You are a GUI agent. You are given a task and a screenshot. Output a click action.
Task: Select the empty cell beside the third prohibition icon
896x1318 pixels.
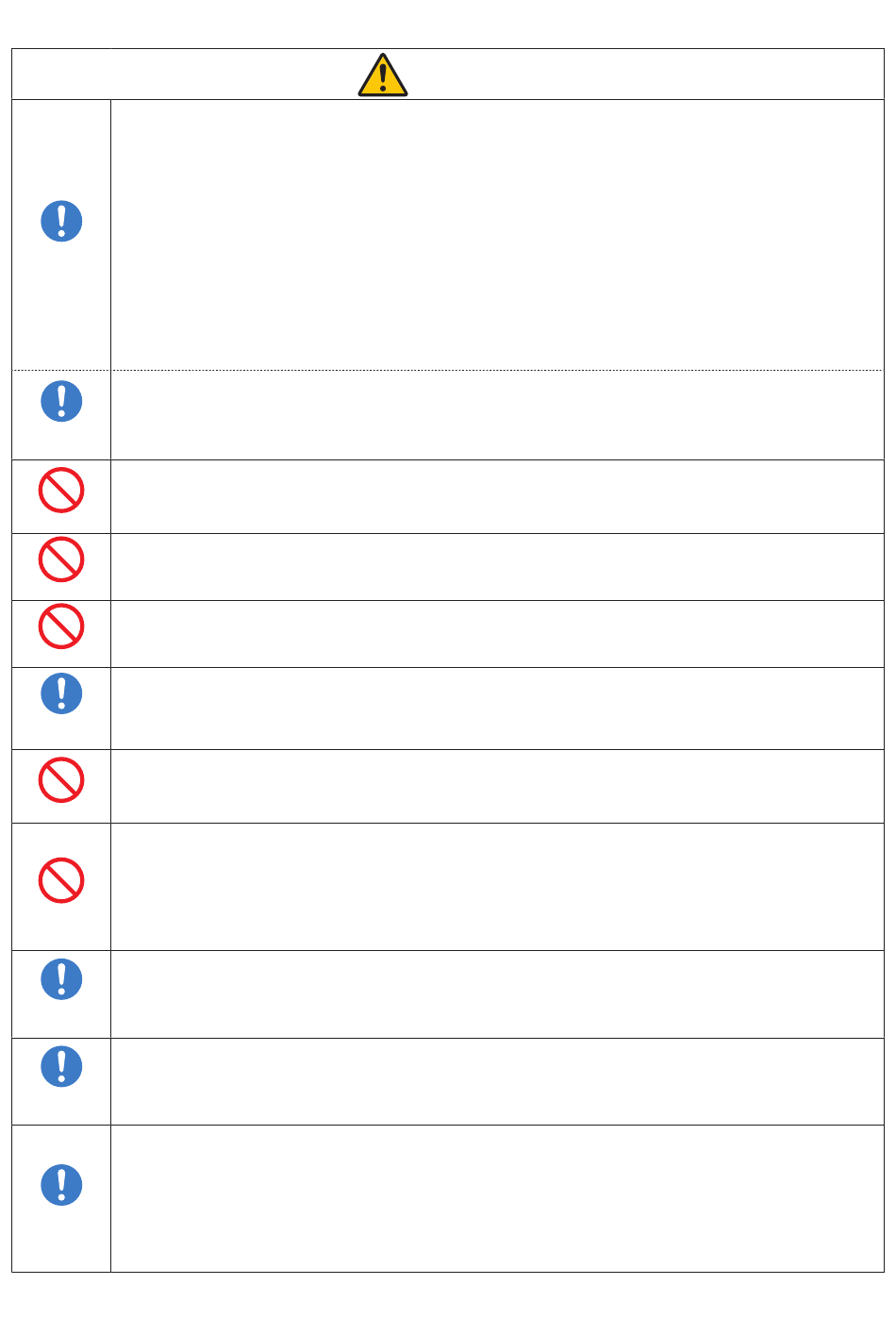(497, 634)
